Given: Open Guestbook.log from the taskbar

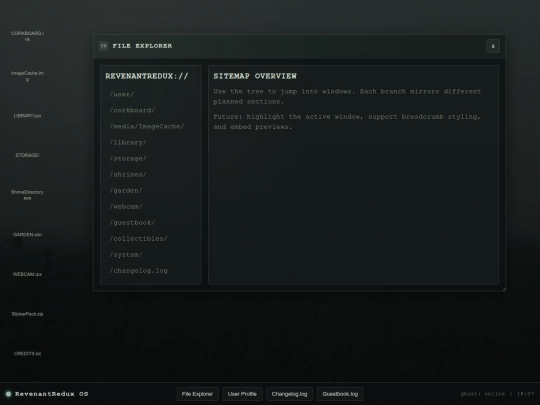Looking at the screenshot, I should coord(340,394).
